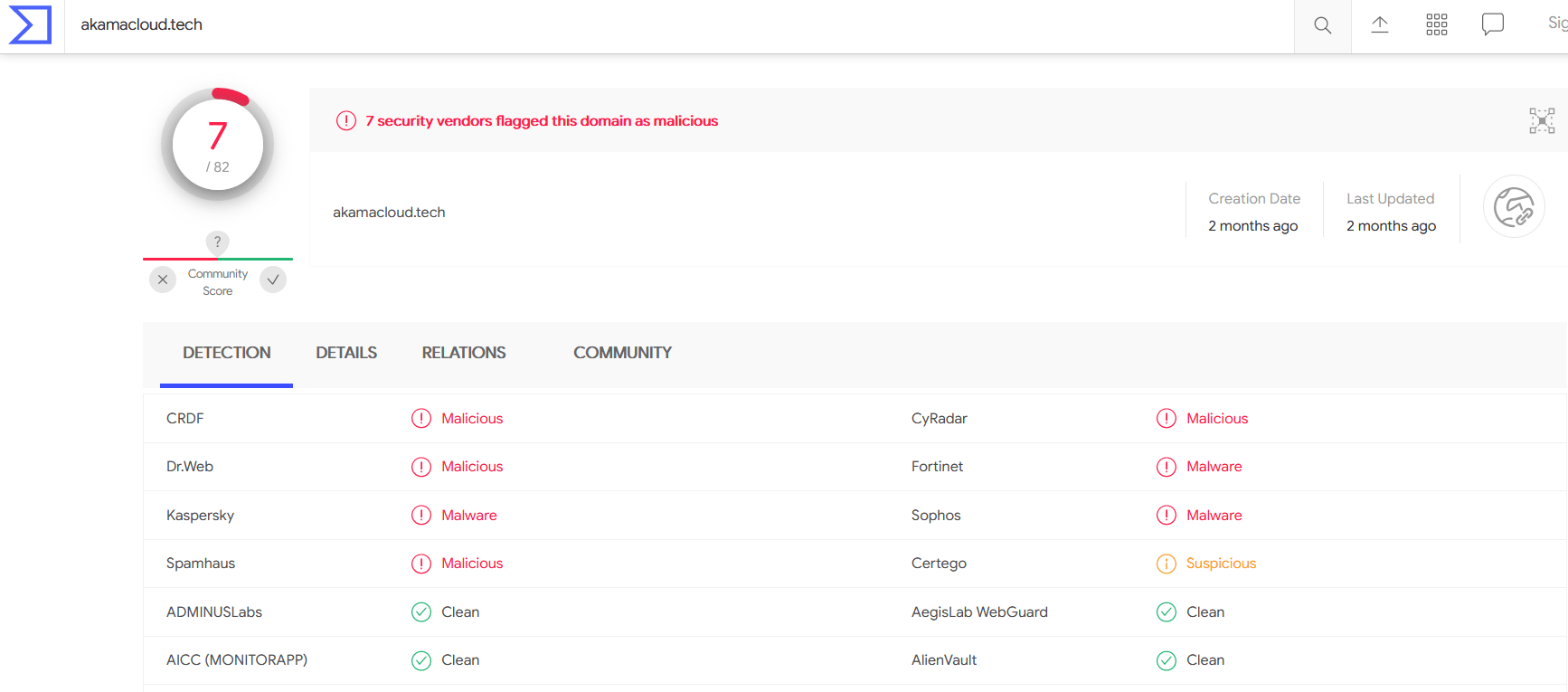Click the community score question mark
This screenshot has height=692, width=1568.
217,242
